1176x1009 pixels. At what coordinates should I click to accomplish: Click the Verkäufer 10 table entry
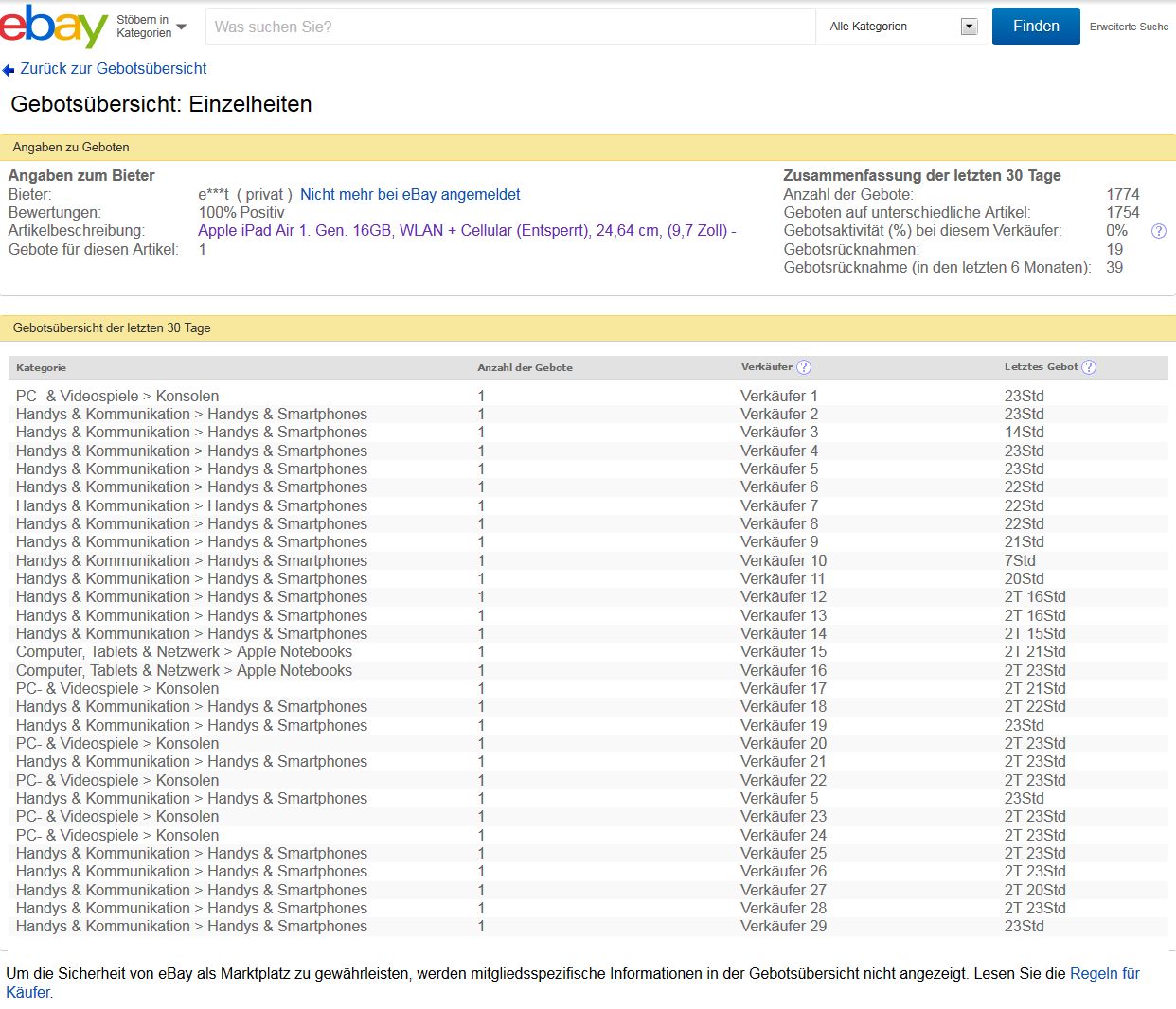(783, 560)
